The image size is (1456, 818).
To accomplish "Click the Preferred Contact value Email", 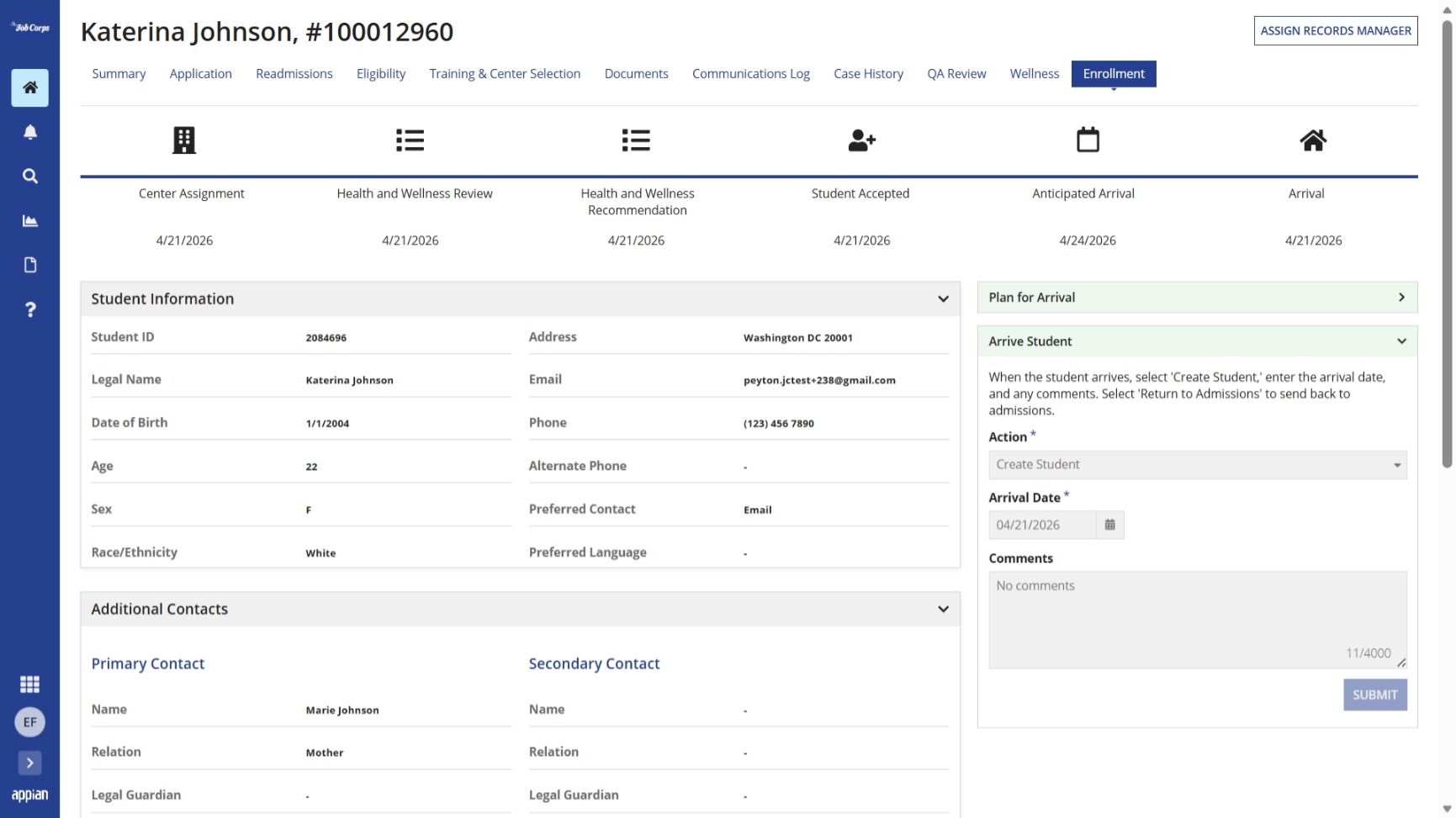I will (x=758, y=510).
